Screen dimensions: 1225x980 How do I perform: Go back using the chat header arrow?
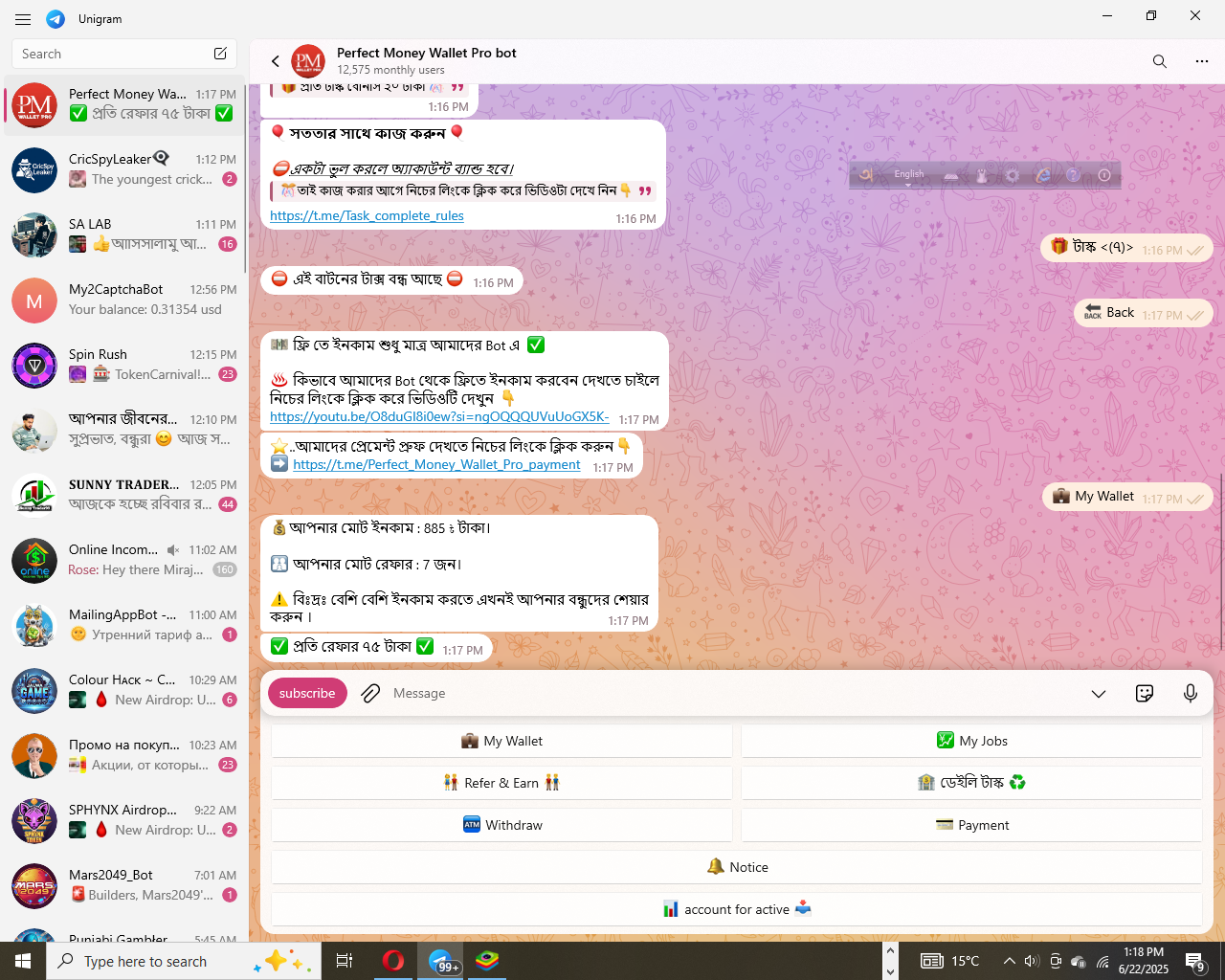(276, 61)
